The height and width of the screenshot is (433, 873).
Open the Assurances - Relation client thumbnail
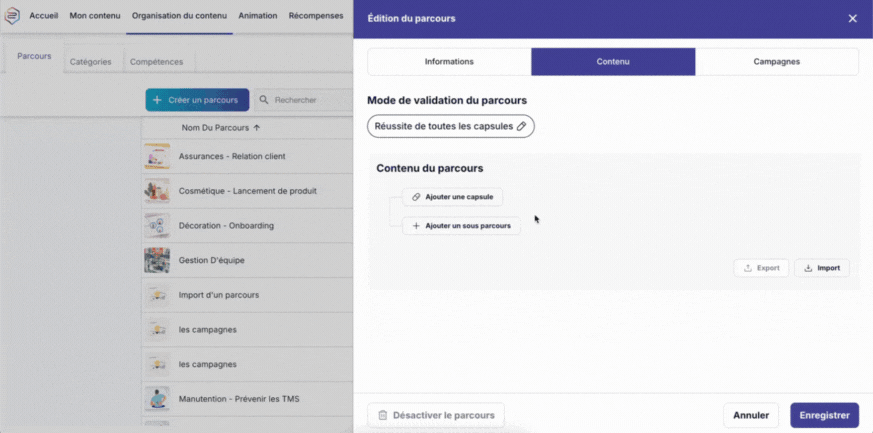click(x=157, y=156)
